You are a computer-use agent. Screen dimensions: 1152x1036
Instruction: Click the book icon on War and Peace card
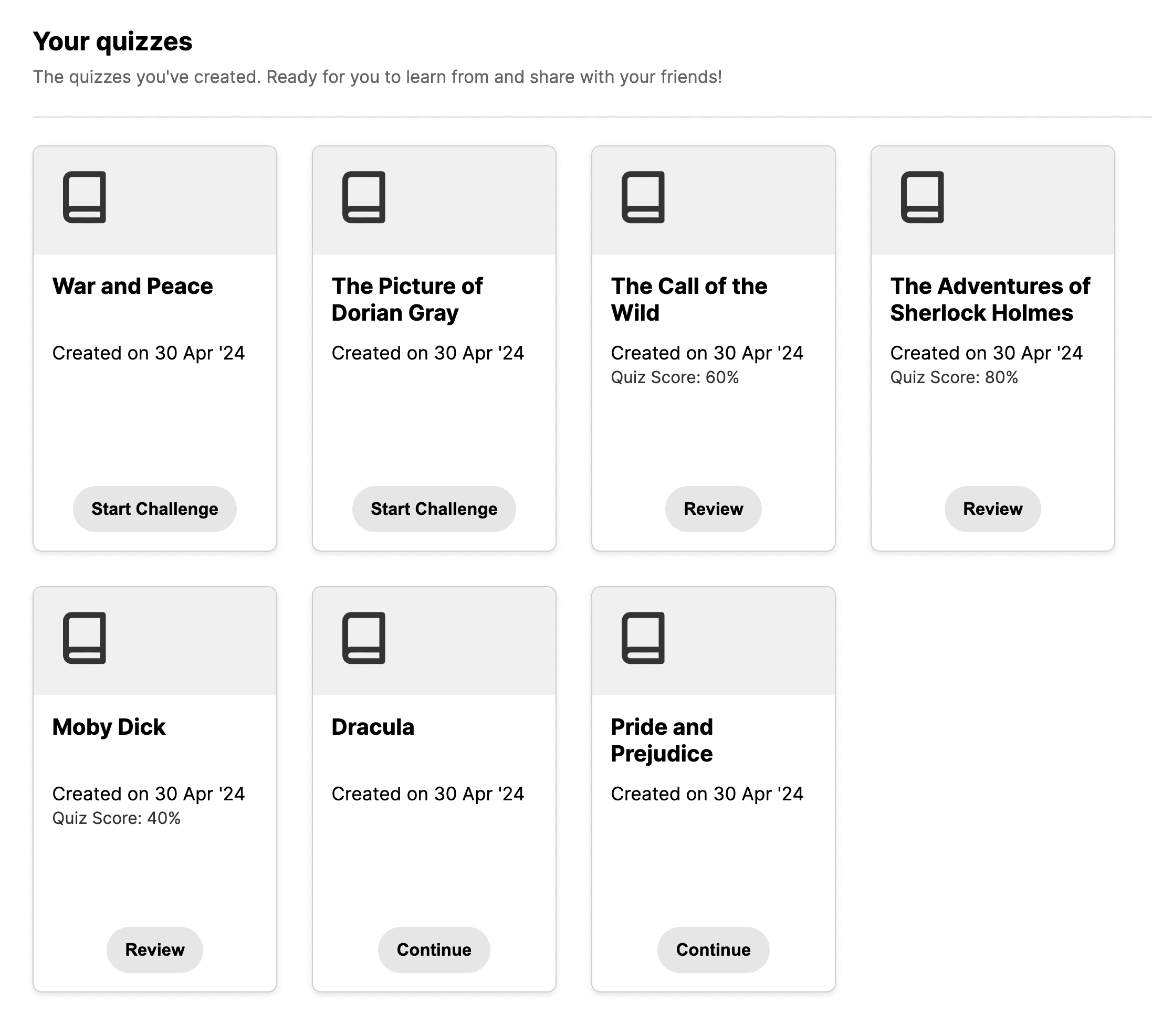[x=85, y=197]
